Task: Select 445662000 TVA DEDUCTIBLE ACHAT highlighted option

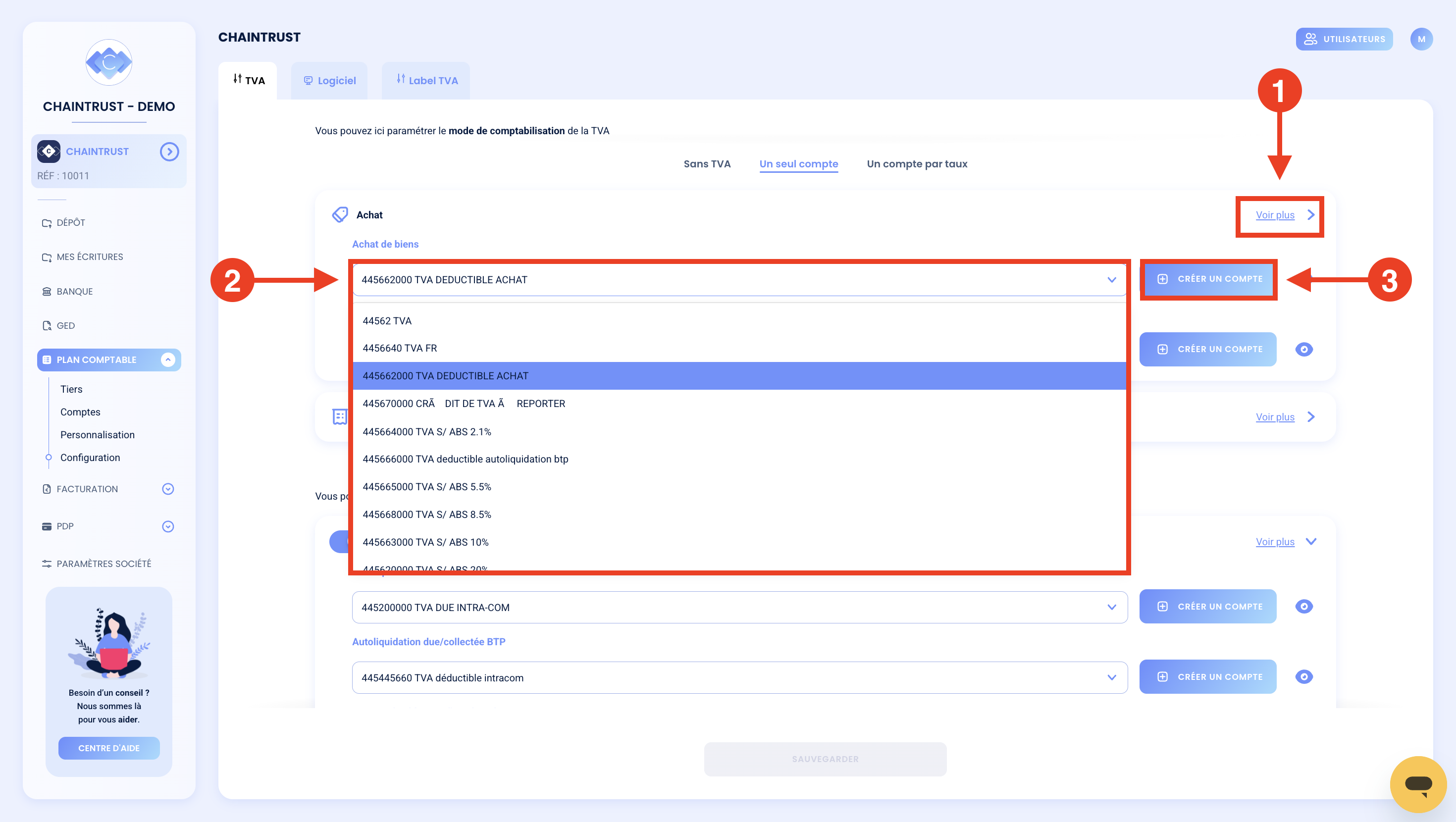Action: [739, 376]
